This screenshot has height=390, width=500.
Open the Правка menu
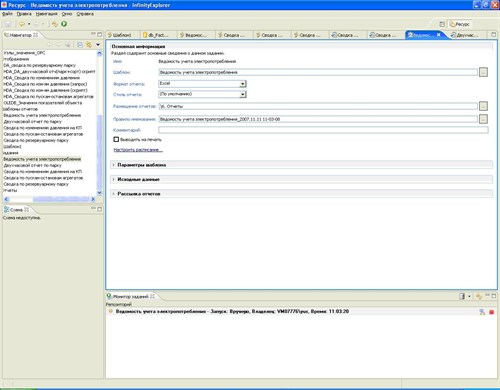click(x=24, y=14)
